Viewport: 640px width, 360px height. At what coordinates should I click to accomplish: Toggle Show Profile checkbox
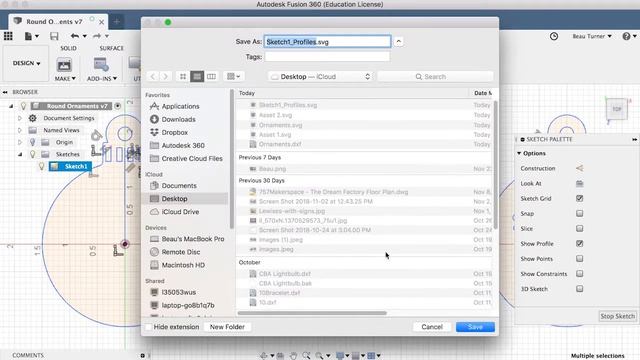(x=580, y=244)
